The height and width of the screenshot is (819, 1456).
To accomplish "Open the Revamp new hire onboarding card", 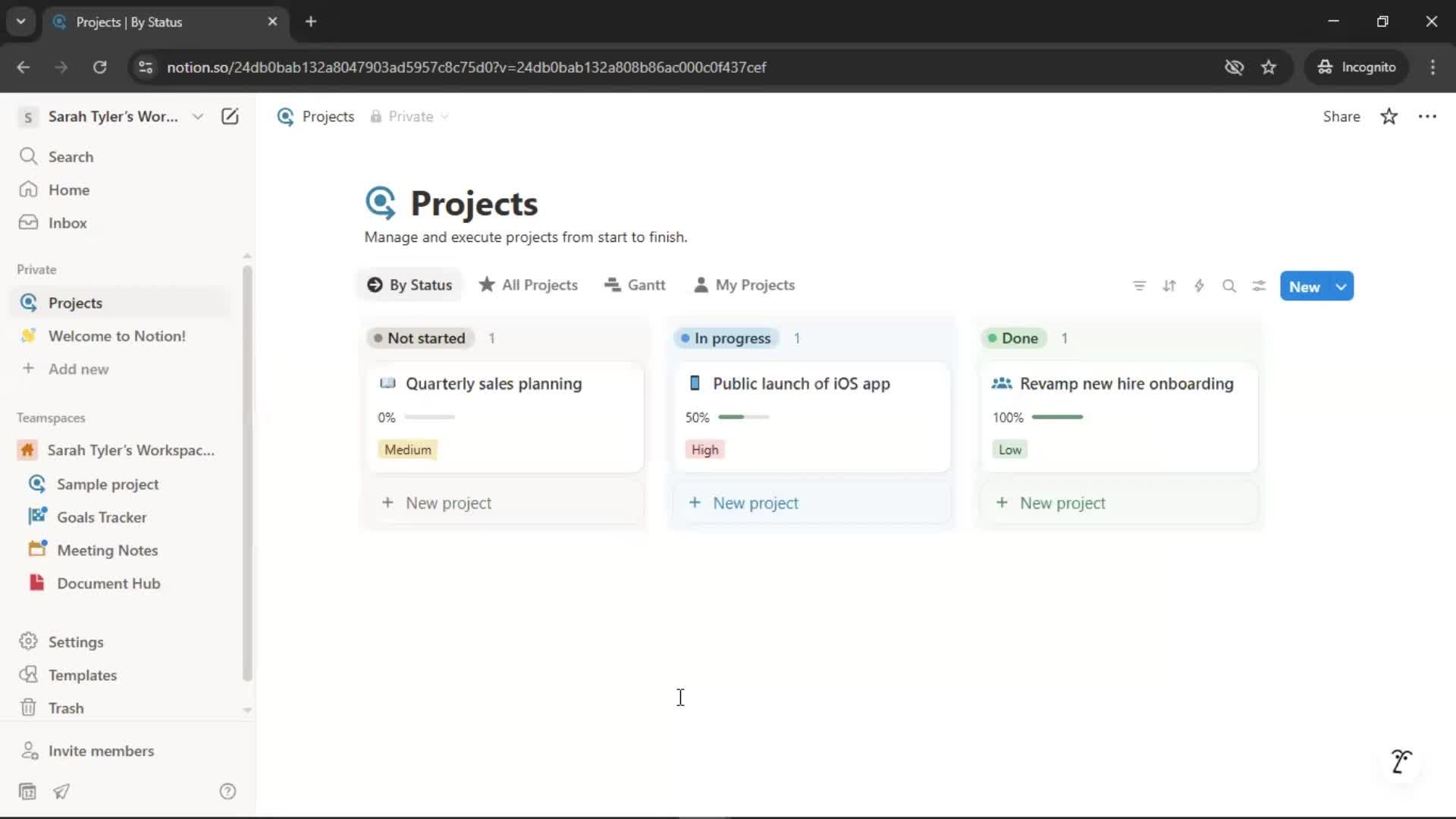I will (x=1119, y=418).
